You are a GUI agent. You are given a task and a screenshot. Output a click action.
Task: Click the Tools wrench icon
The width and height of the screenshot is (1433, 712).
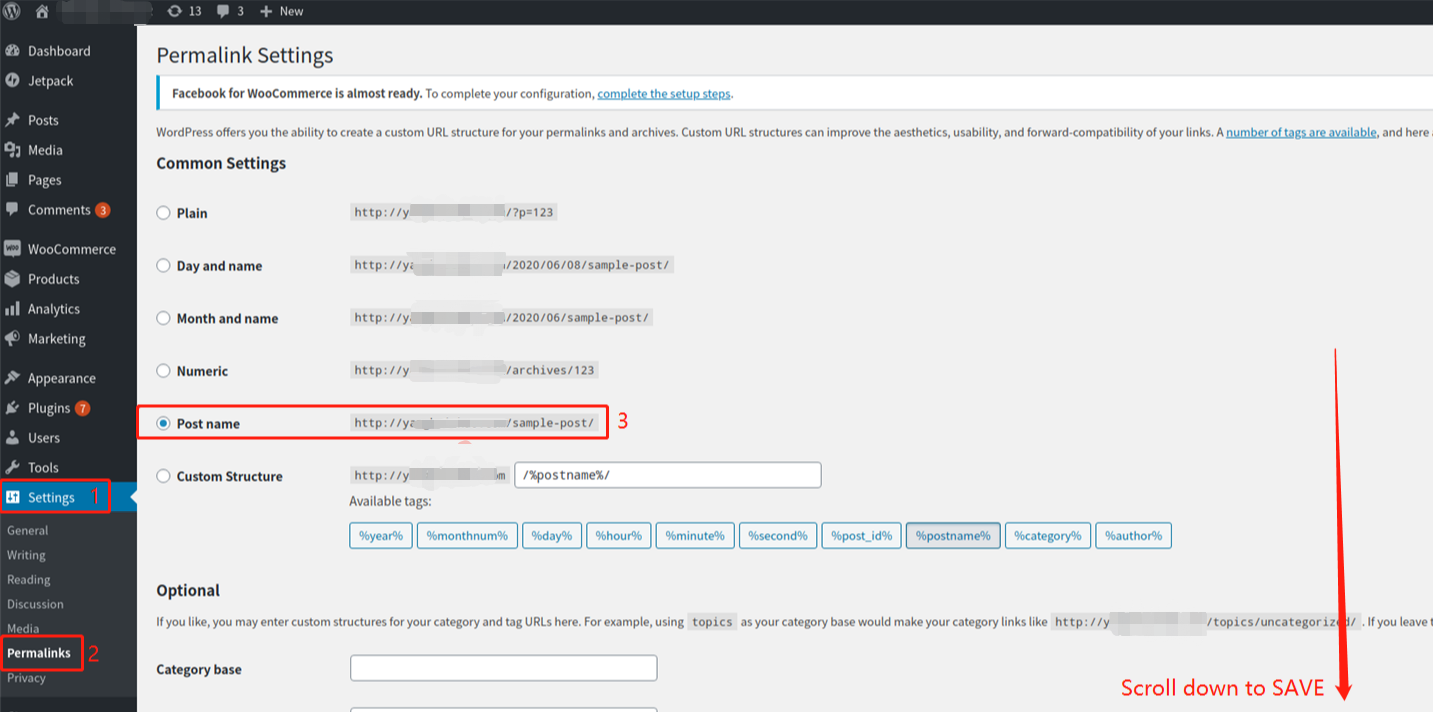[x=12, y=468]
